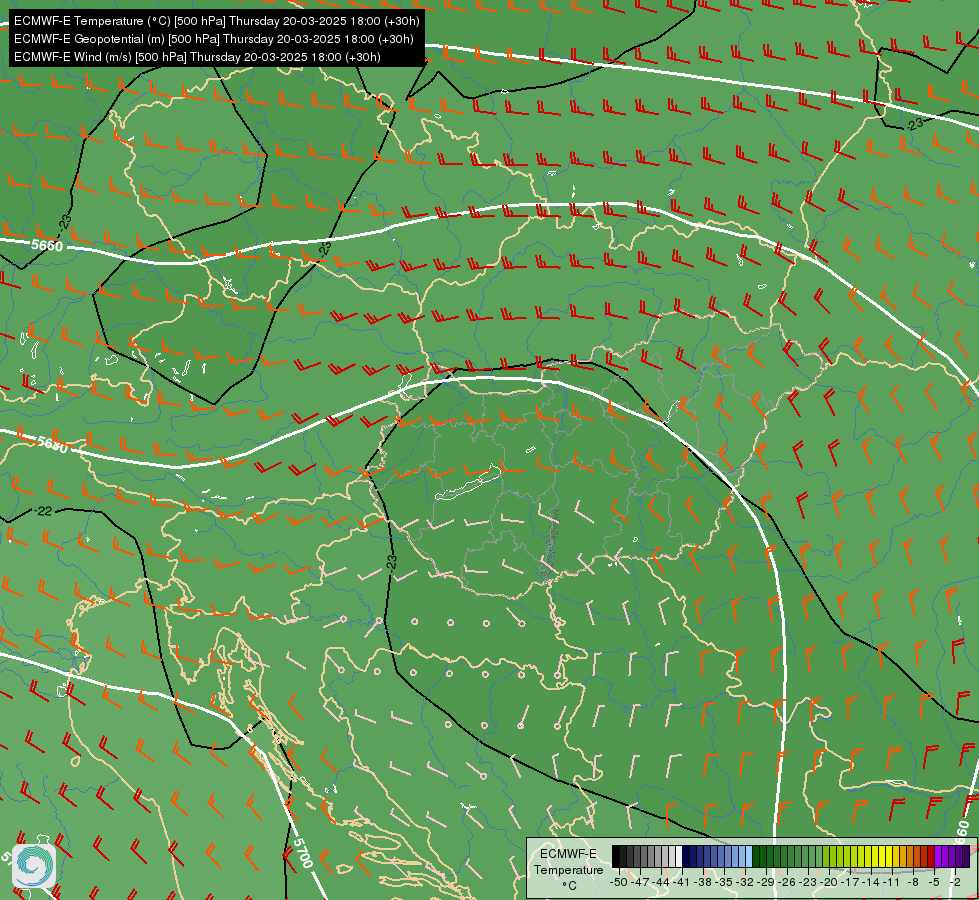The width and height of the screenshot is (979, 900).
Task: Click the -11 value on the color scale
Action: click(x=891, y=882)
